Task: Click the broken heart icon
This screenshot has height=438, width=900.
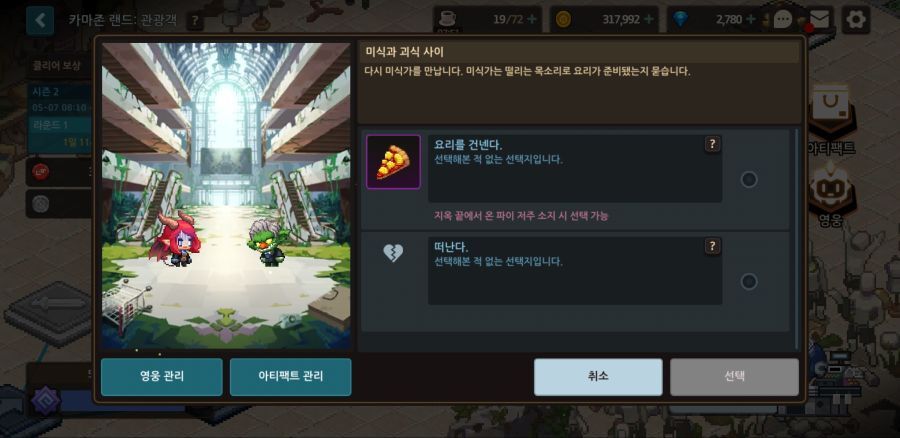Action: (393, 253)
